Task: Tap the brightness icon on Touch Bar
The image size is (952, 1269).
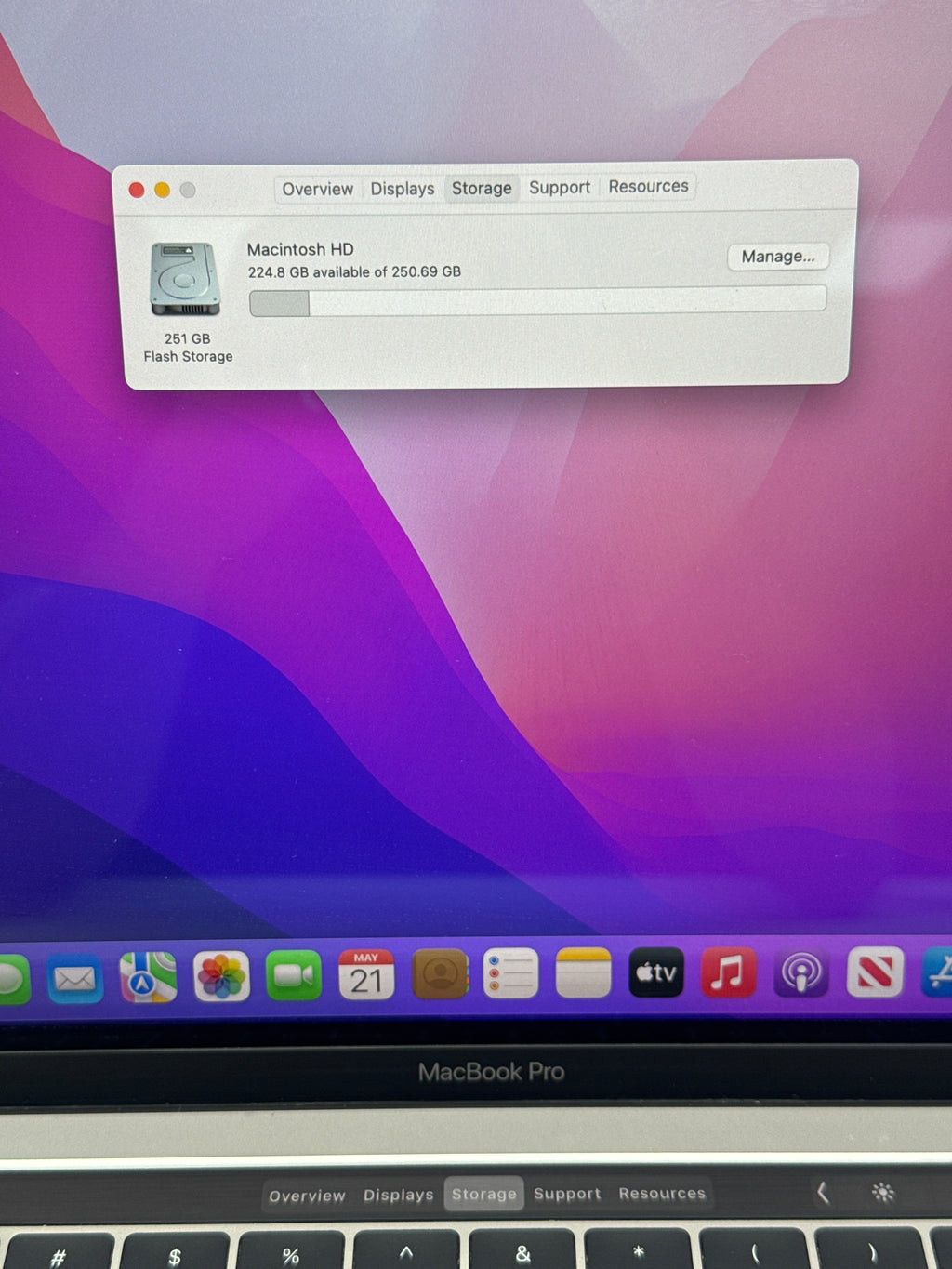Action: (x=883, y=1192)
